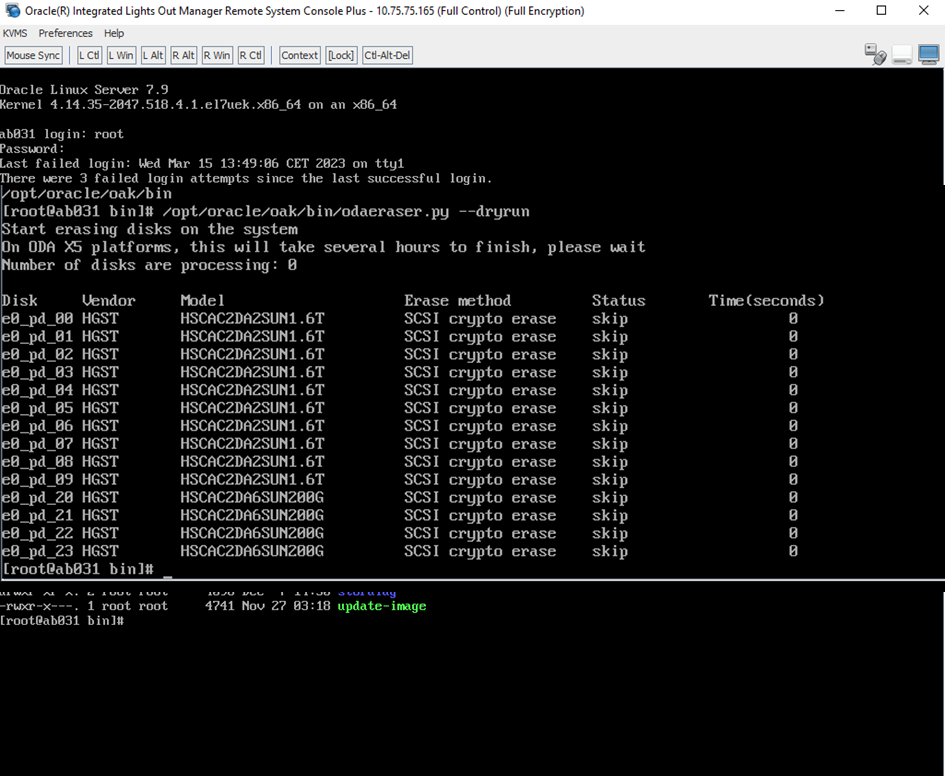
Task: Toggle the [Lock] key button
Action: 341,56
